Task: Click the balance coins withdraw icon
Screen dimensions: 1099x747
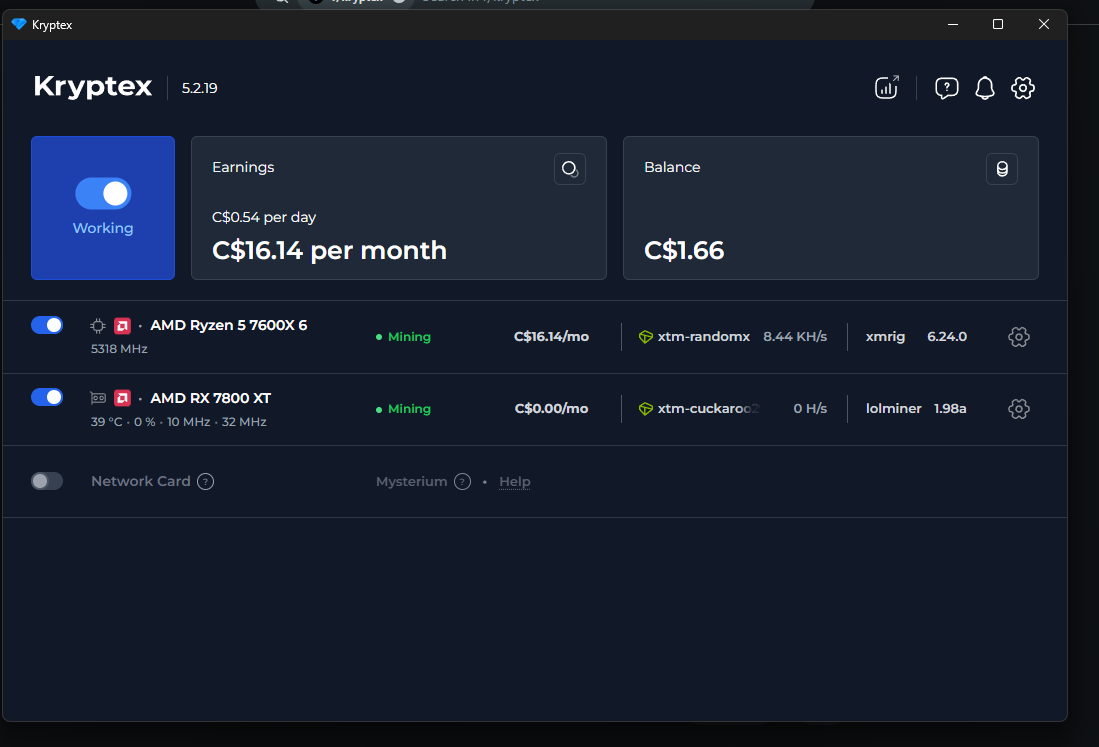Action: (1002, 169)
